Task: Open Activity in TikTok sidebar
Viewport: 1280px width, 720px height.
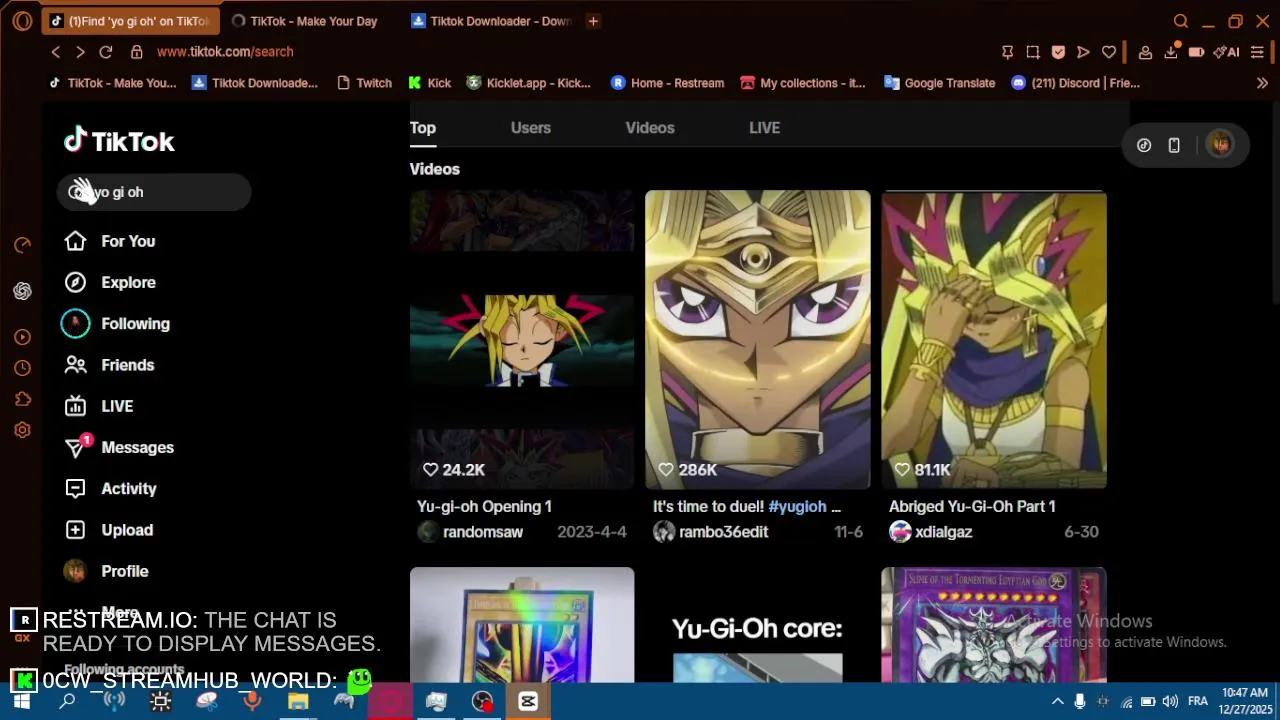Action: [x=111, y=489]
